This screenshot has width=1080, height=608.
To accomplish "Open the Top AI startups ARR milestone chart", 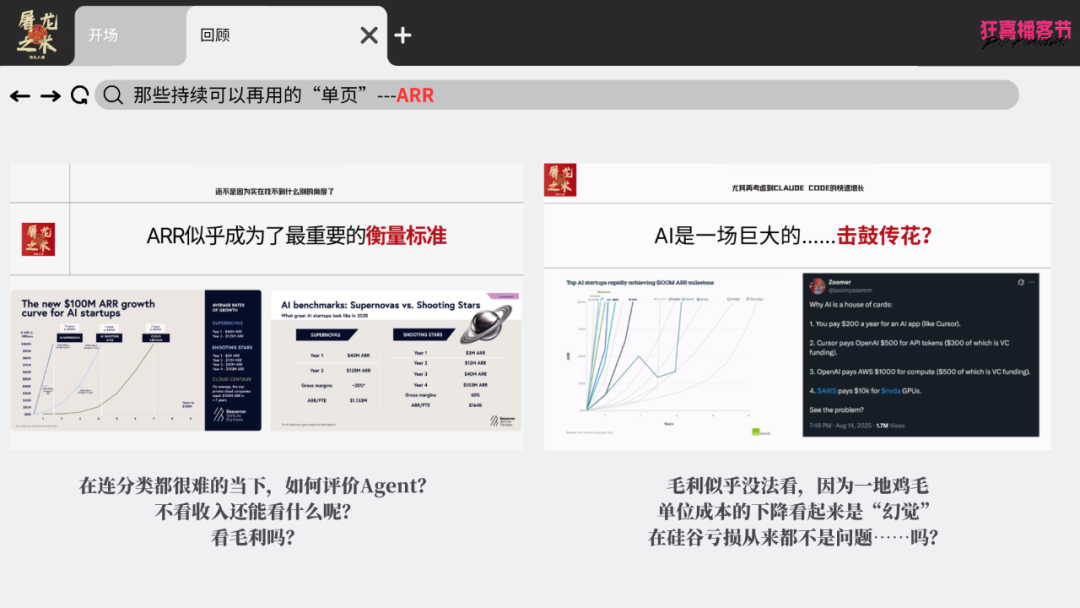I will click(669, 357).
